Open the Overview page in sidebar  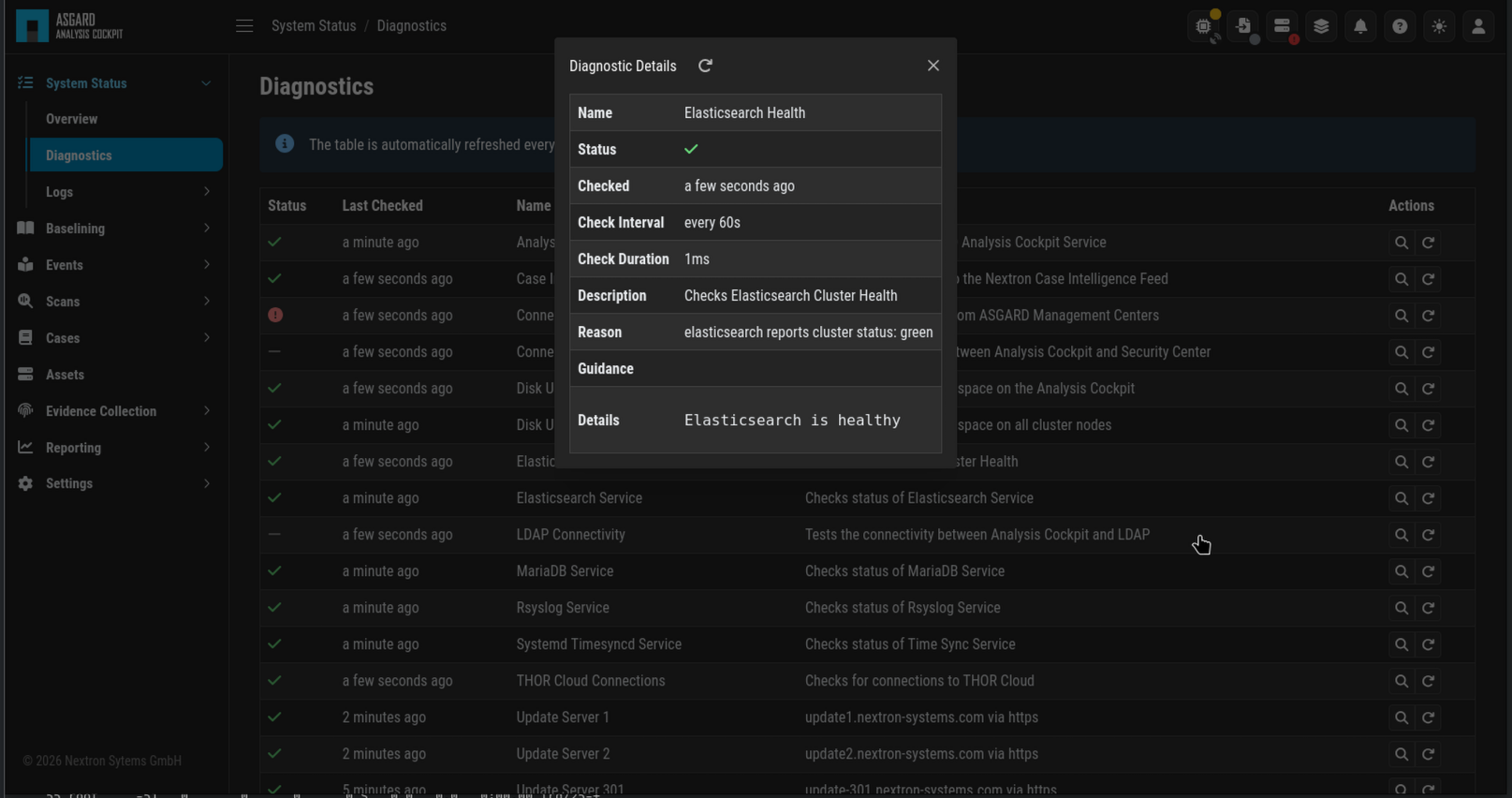coord(72,119)
